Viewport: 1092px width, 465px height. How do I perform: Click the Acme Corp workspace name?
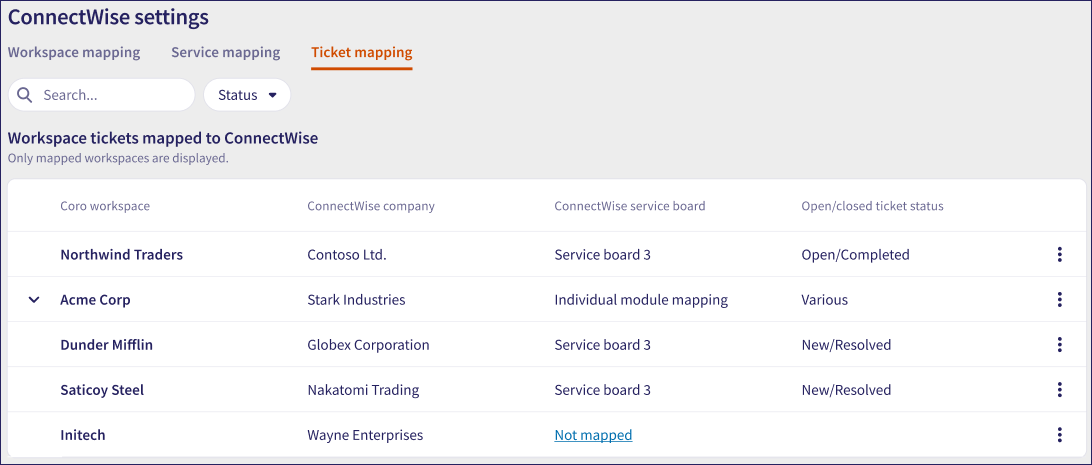pos(95,300)
